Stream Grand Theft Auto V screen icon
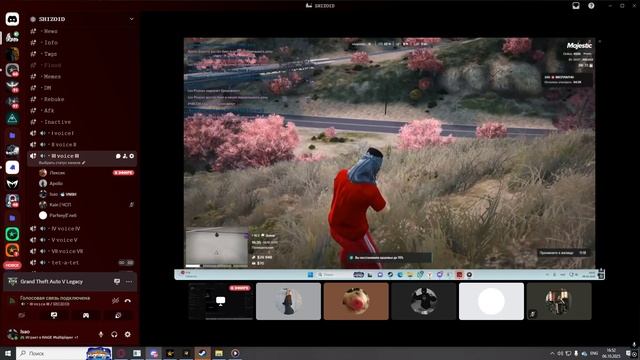640x360 pixels. pyautogui.click(x=117, y=282)
